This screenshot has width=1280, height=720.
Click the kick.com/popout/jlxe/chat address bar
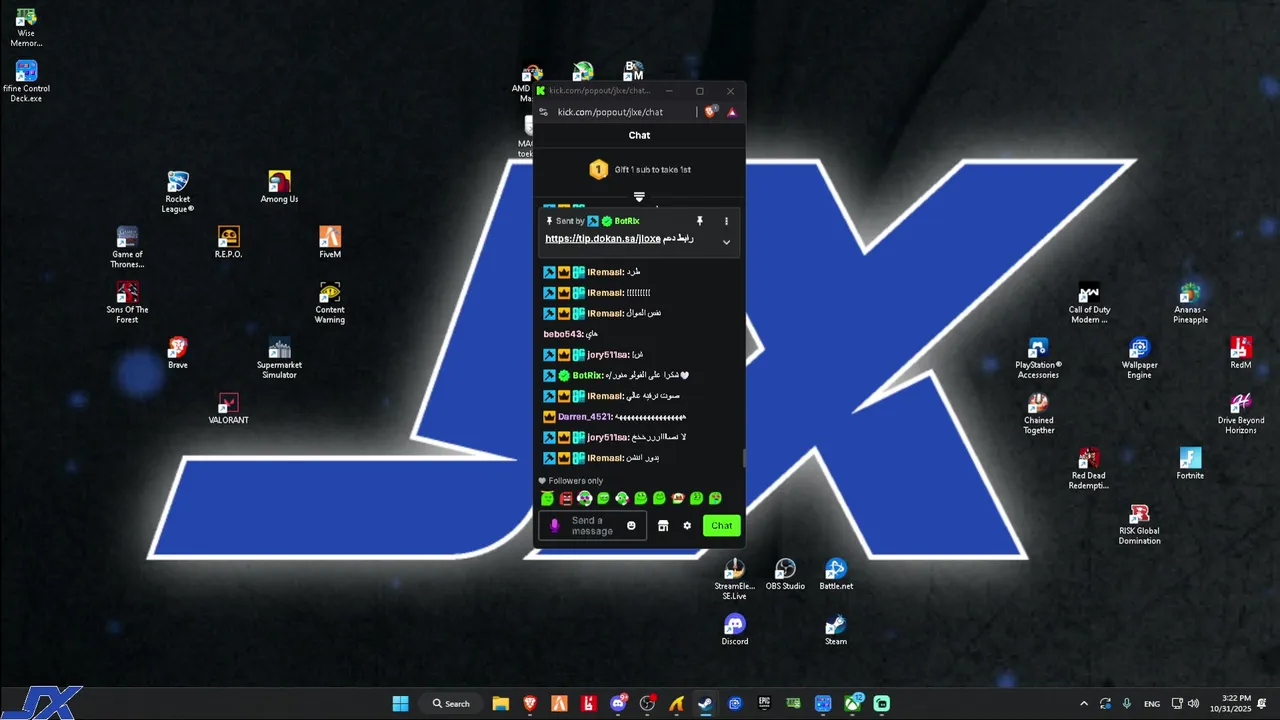[610, 112]
